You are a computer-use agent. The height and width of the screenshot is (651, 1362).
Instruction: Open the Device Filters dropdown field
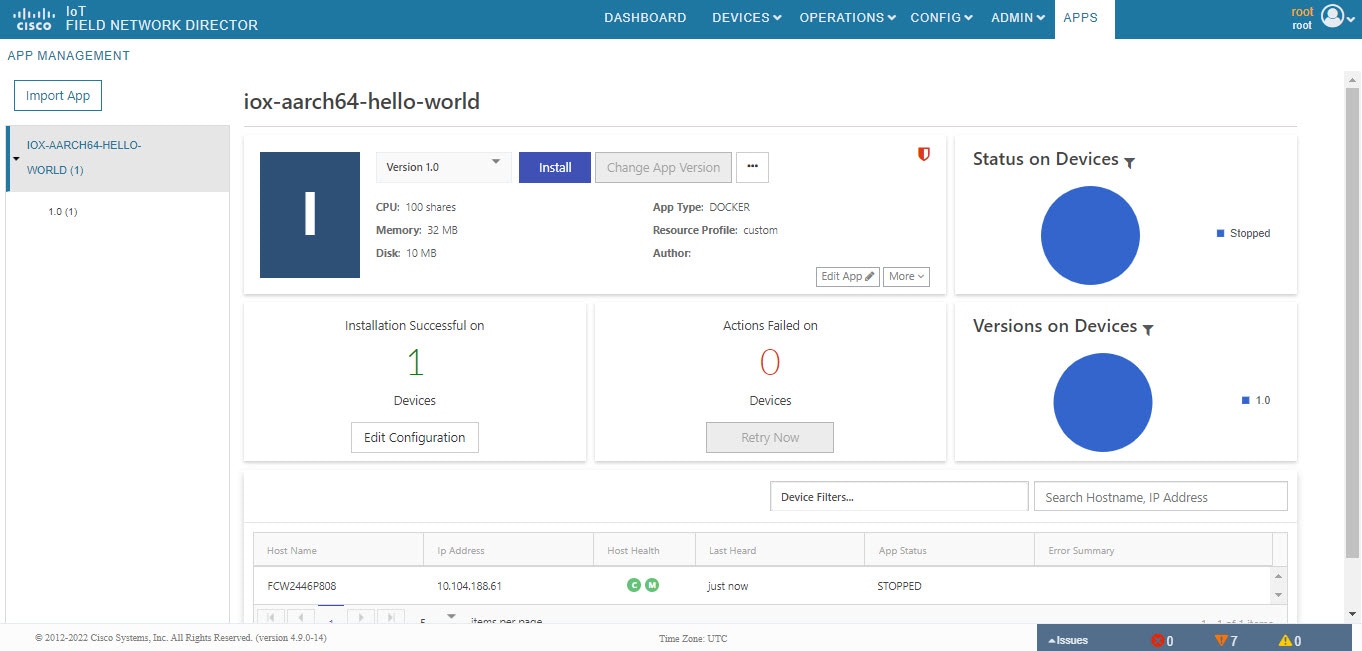pyautogui.click(x=899, y=497)
